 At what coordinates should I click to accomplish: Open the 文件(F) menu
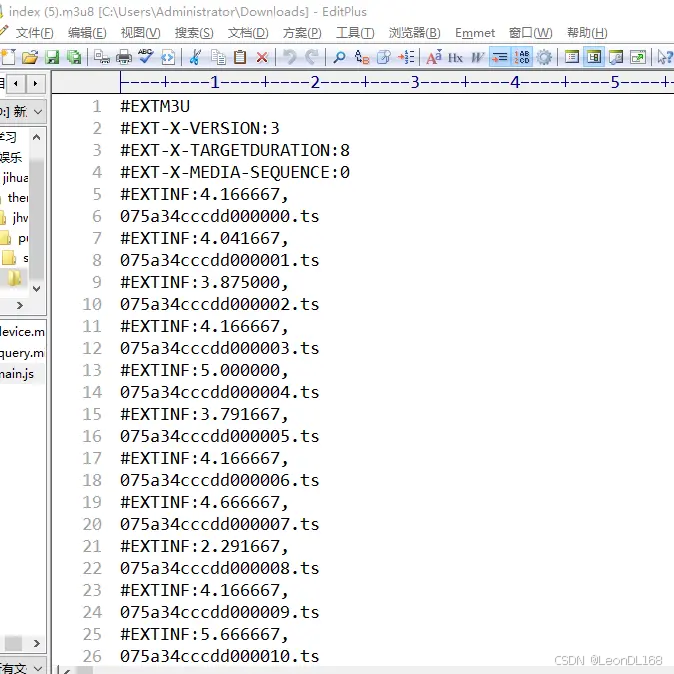coord(34,33)
